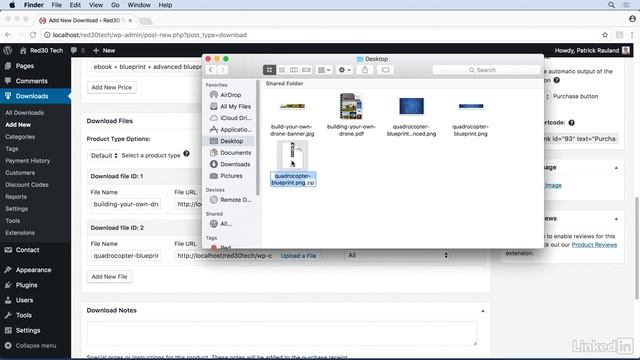Select AirDrop in Finder sidebar
Image resolution: width=640 pixels, height=360 pixels.
(230, 95)
